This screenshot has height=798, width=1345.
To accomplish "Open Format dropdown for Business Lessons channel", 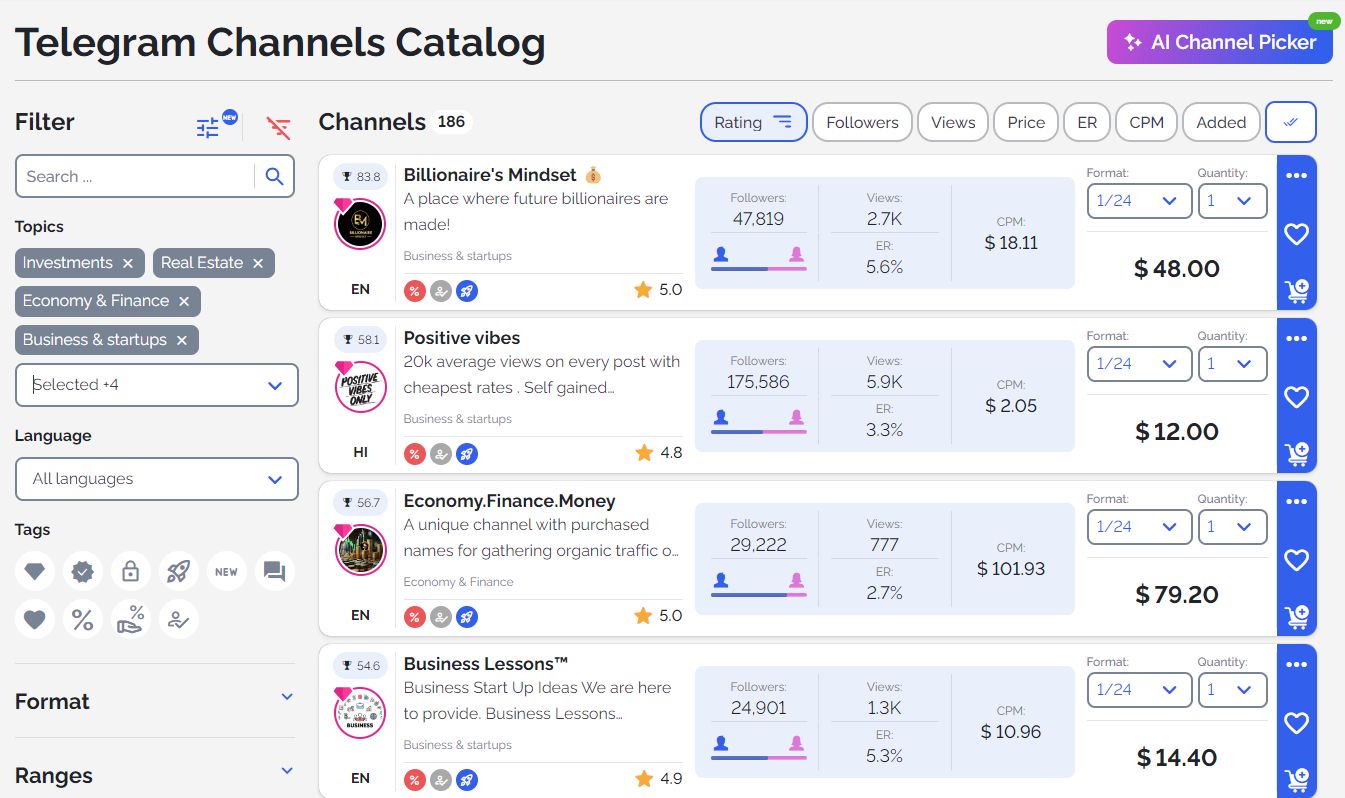I will [x=1139, y=689].
